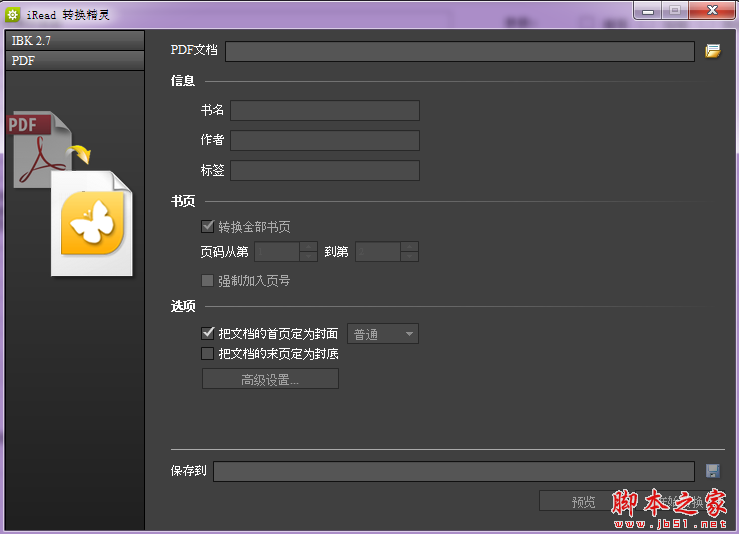Click the 页码从第 start page number field

[277, 252]
